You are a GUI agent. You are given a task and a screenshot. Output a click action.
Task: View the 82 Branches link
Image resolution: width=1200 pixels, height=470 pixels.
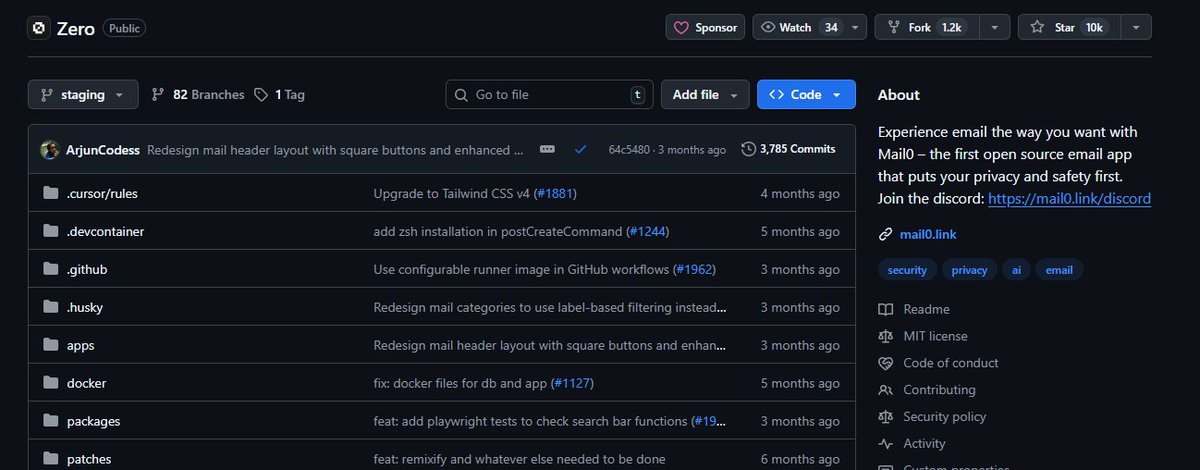coord(198,94)
